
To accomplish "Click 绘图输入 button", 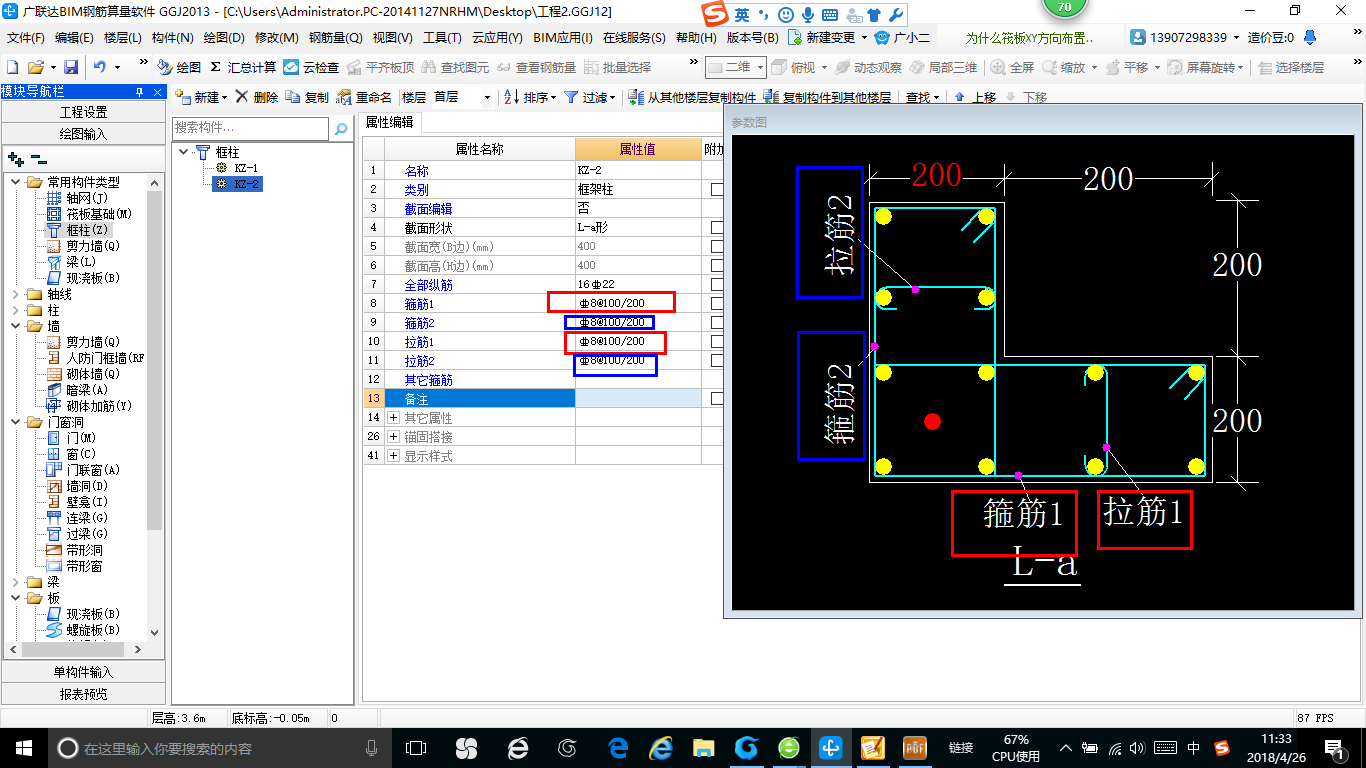I will click(x=83, y=133).
